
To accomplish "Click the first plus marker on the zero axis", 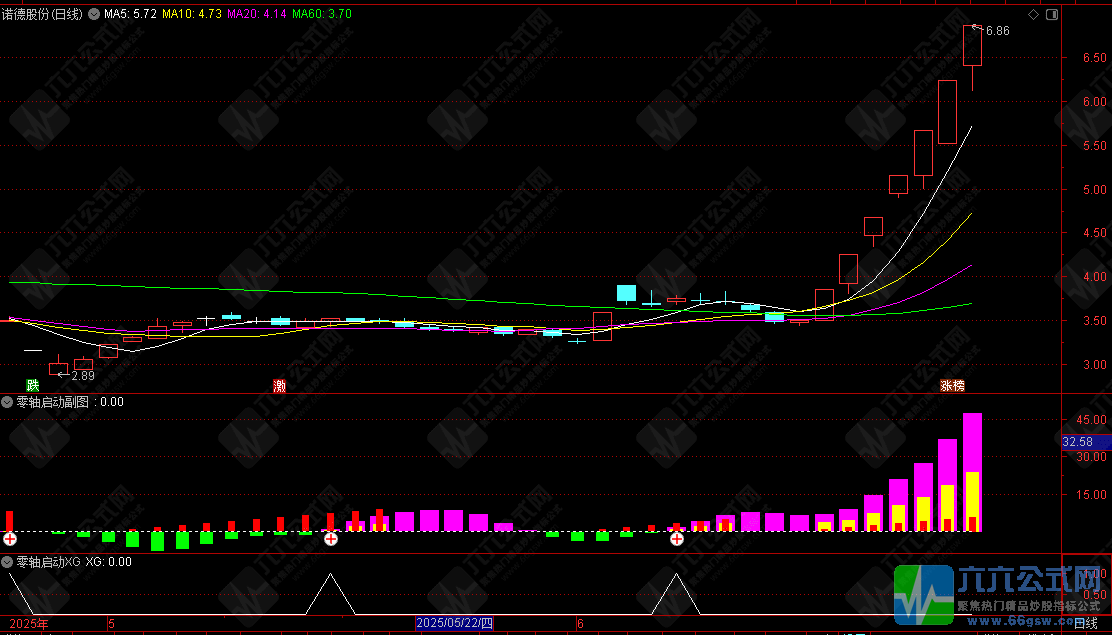I will pos(10,539).
